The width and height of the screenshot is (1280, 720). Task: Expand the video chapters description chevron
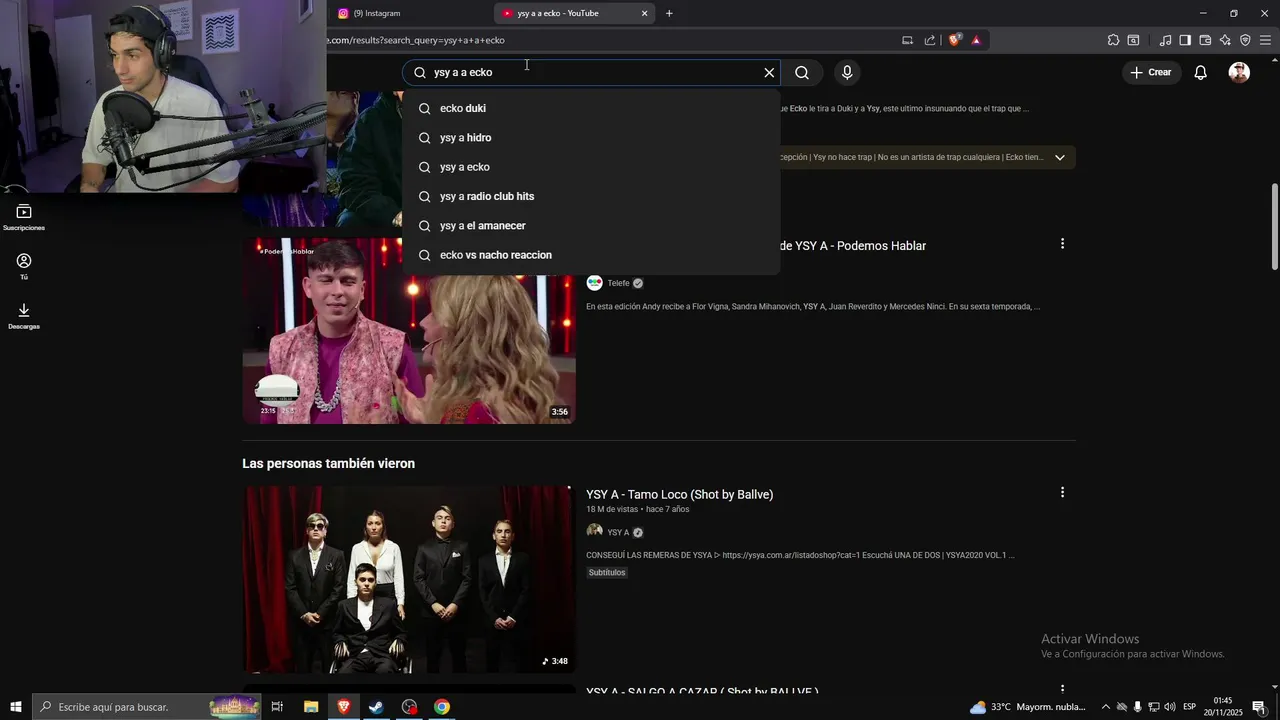pyautogui.click(x=1060, y=157)
